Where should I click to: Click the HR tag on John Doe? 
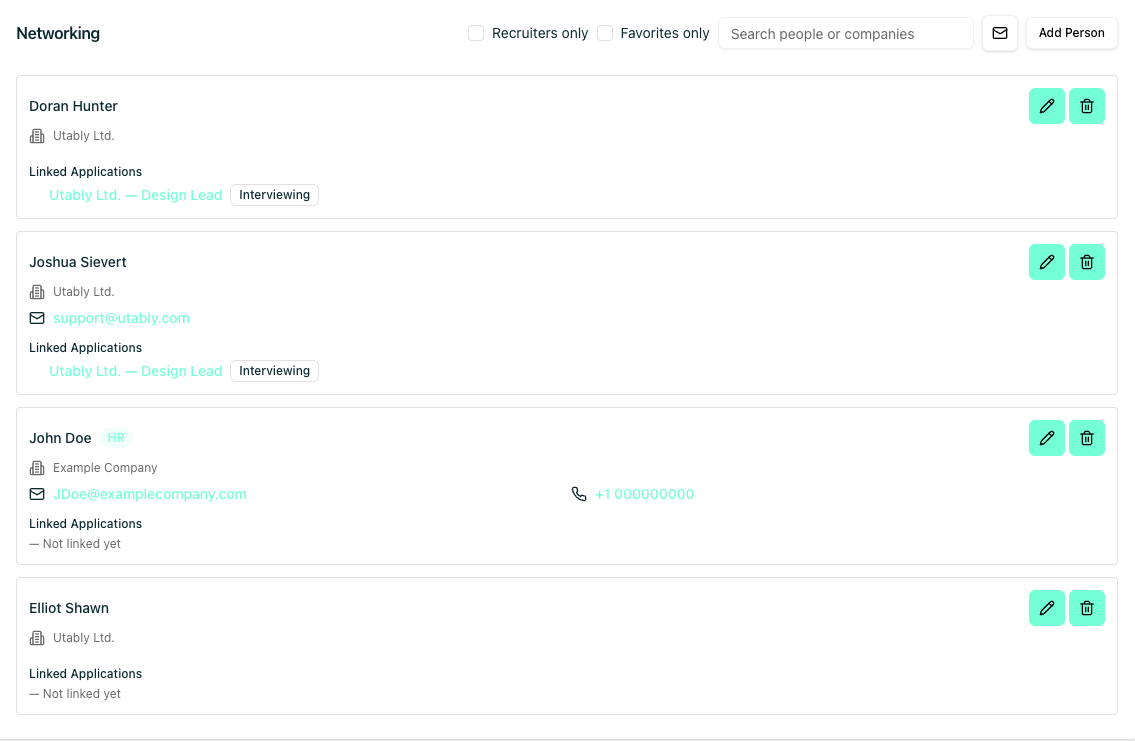[x=116, y=438]
